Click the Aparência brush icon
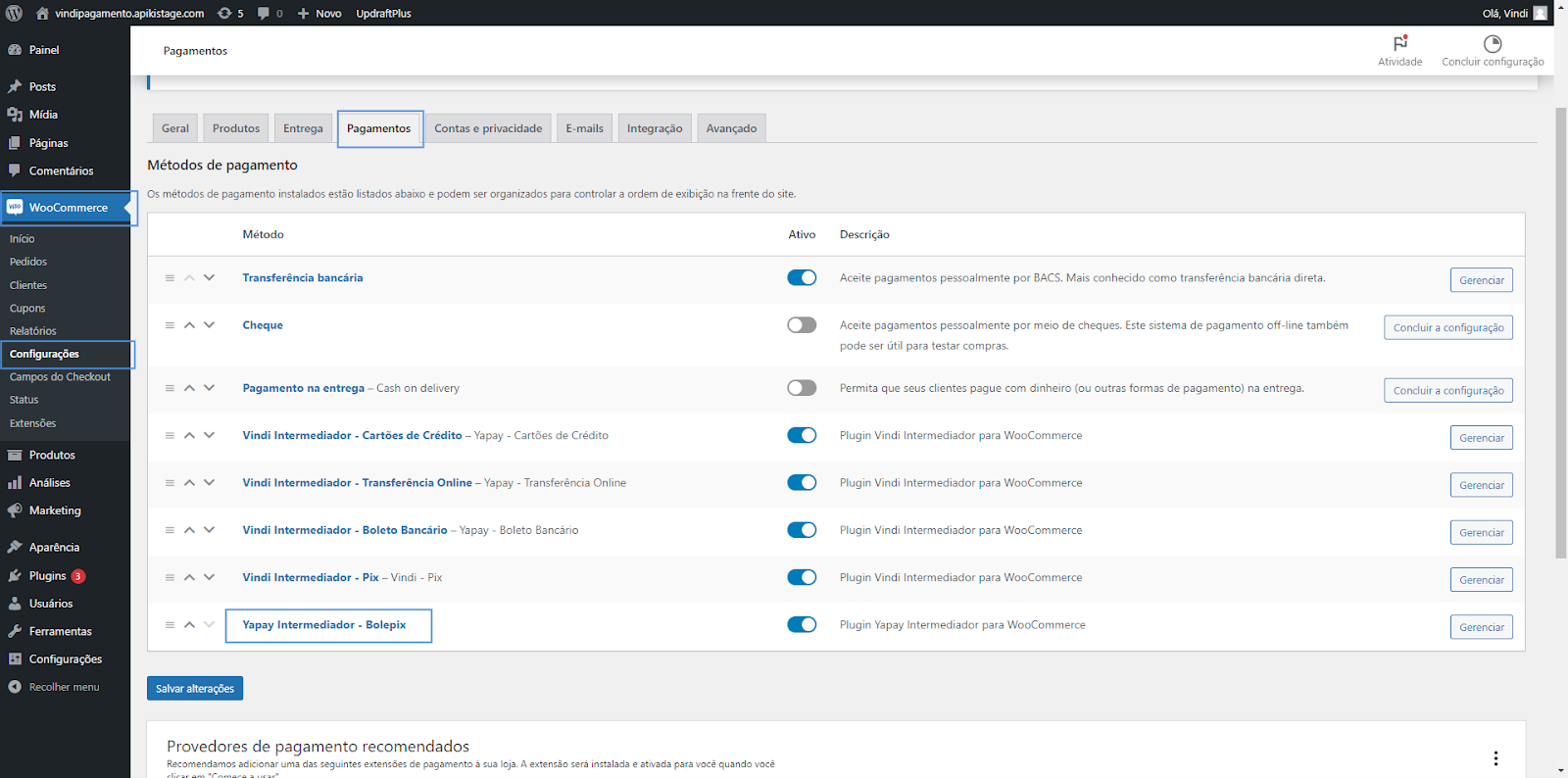1568x778 pixels. 15,547
